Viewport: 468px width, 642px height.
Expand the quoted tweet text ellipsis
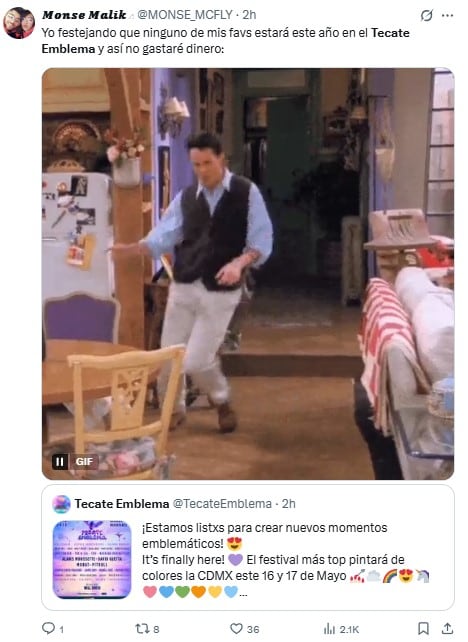pyautogui.click(x=243, y=592)
